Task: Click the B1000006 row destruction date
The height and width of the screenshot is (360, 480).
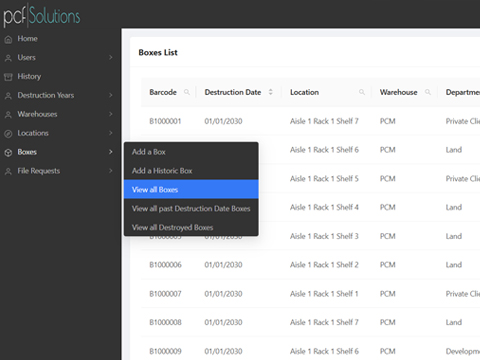Action: click(x=223, y=265)
